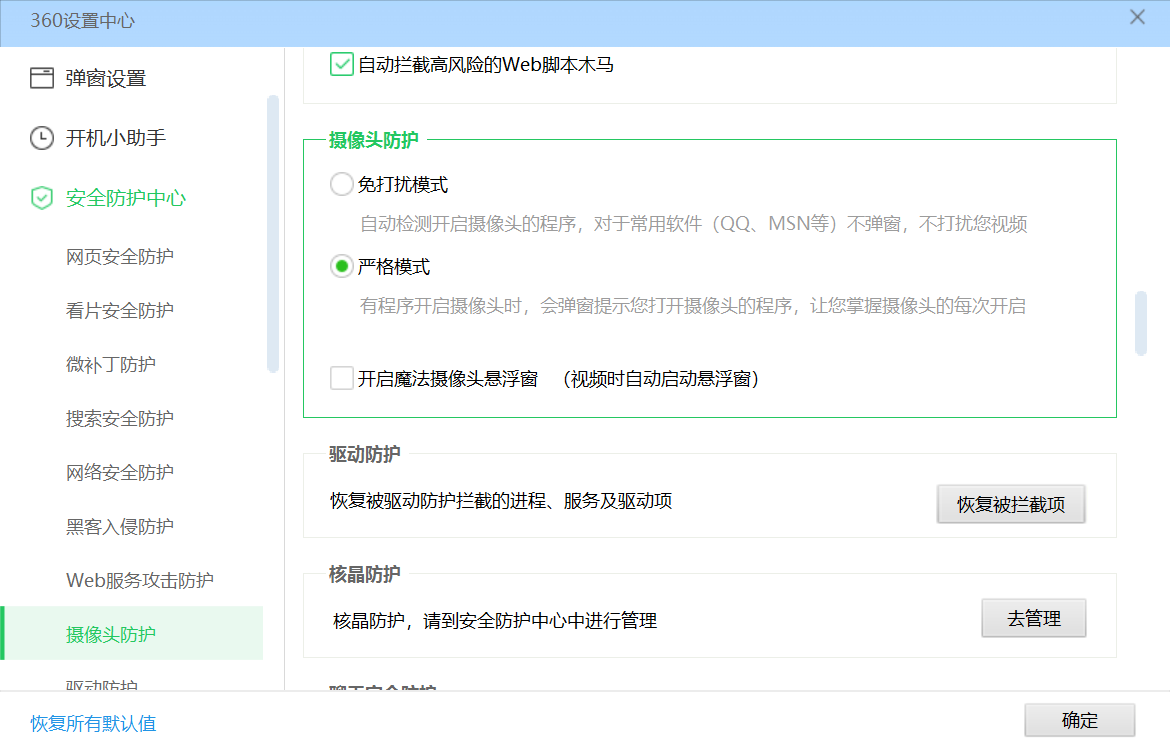Select 摄像头防护 in sidebar
Image resolution: width=1170 pixels, height=750 pixels.
click(132, 634)
